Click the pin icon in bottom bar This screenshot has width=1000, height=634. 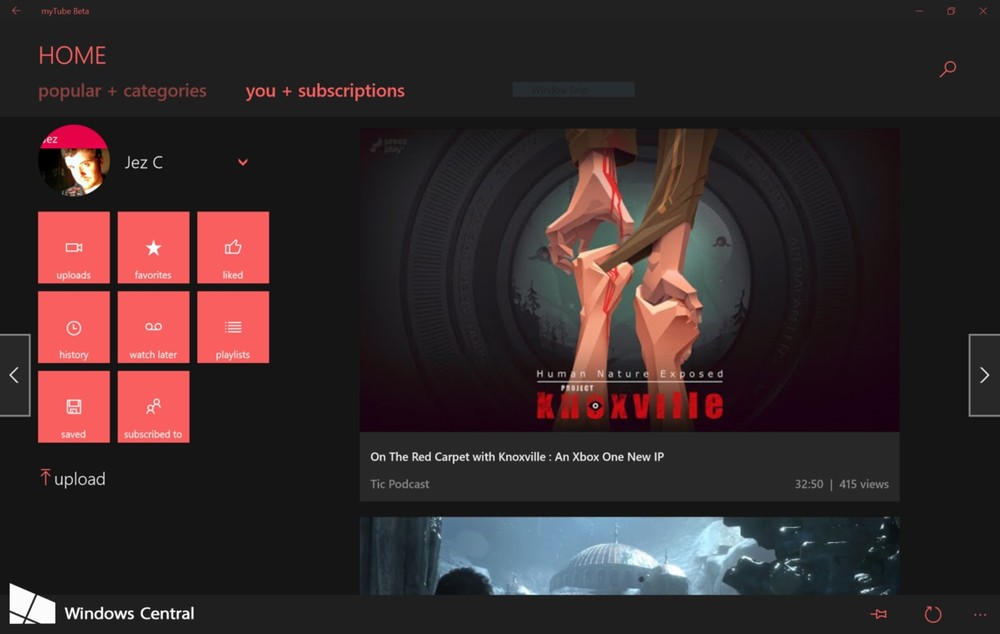879,614
